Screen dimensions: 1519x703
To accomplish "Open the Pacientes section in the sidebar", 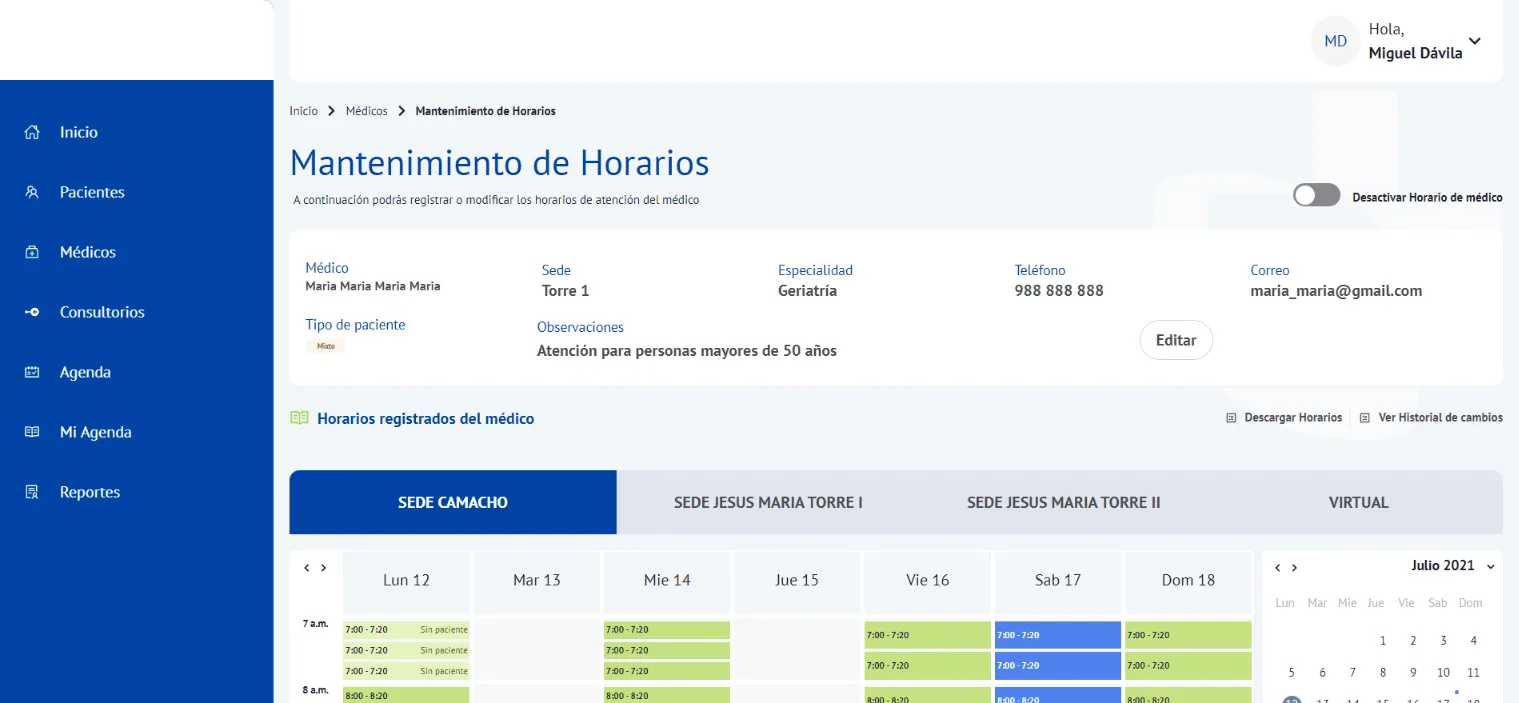I will (x=92, y=192).
